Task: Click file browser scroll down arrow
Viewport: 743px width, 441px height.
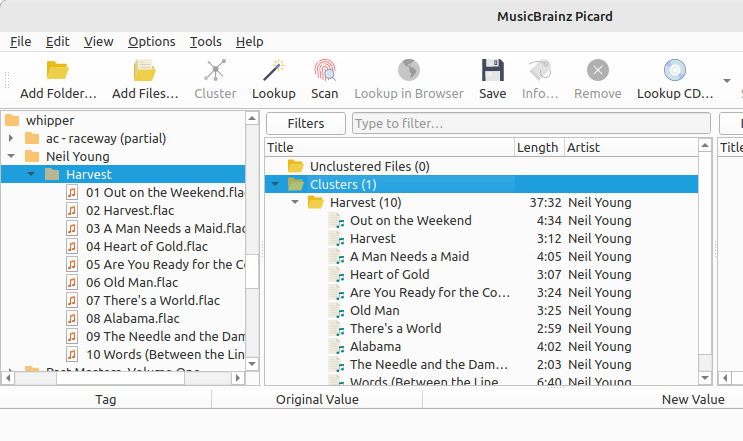Action: tap(252, 364)
